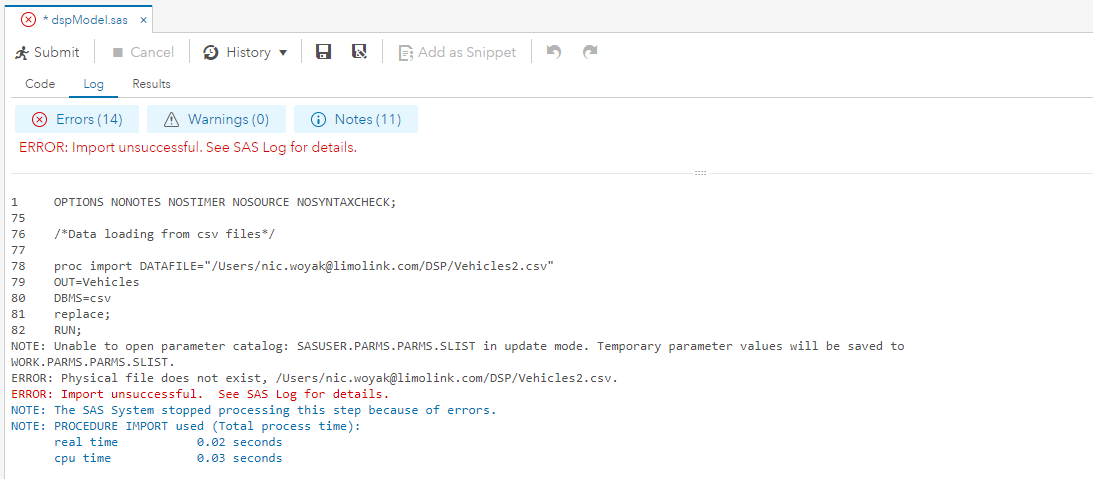This screenshot has width=1093, height=479.
Task: Undo the last edit
Action: click(x=554, y=52)
